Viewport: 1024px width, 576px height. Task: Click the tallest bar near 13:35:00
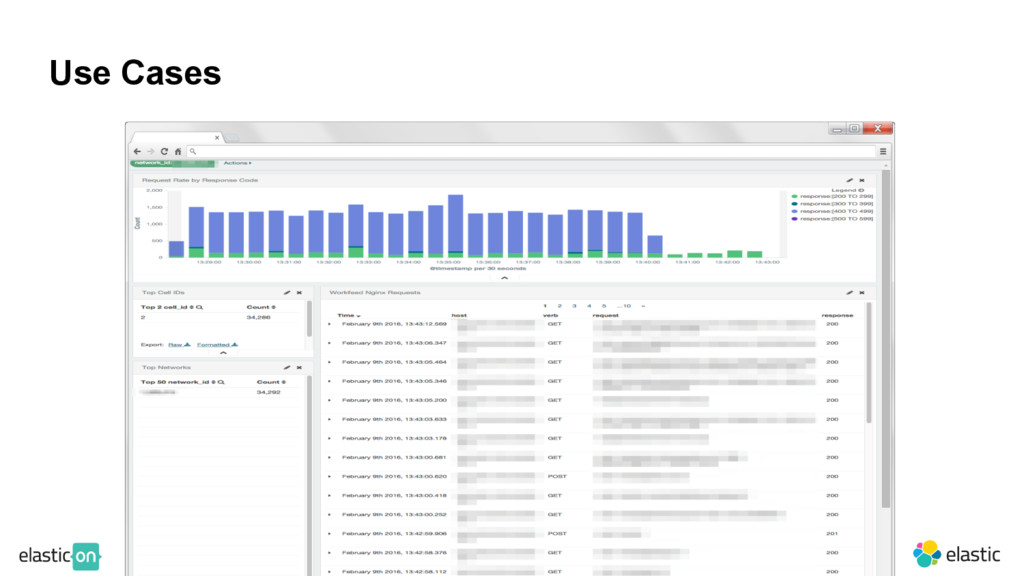[x=455, y=225]
